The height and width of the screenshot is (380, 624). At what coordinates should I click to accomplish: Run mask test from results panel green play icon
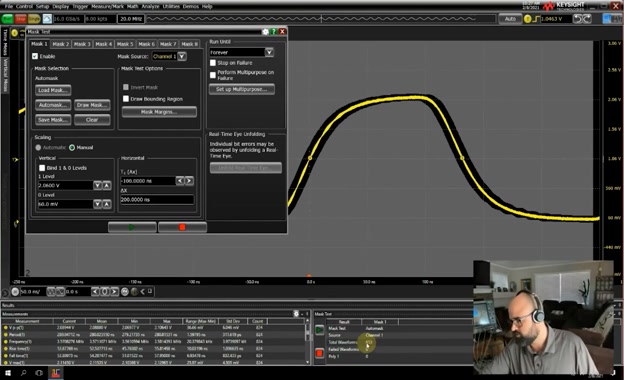(x=320, y=330)
